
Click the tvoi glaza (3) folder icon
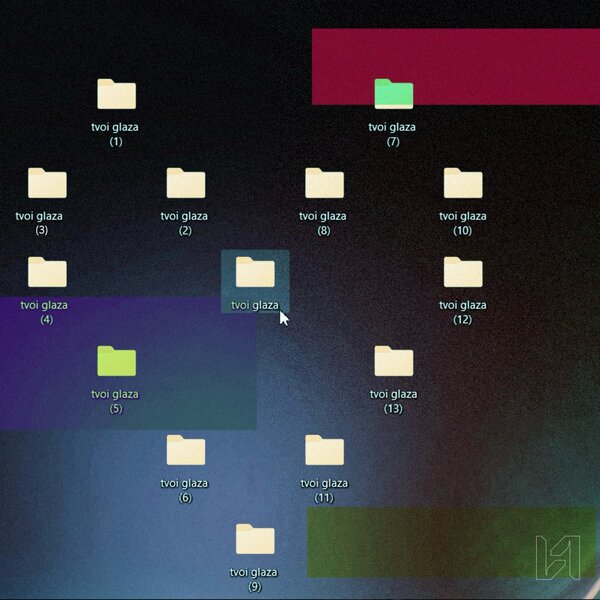[47, 183]
